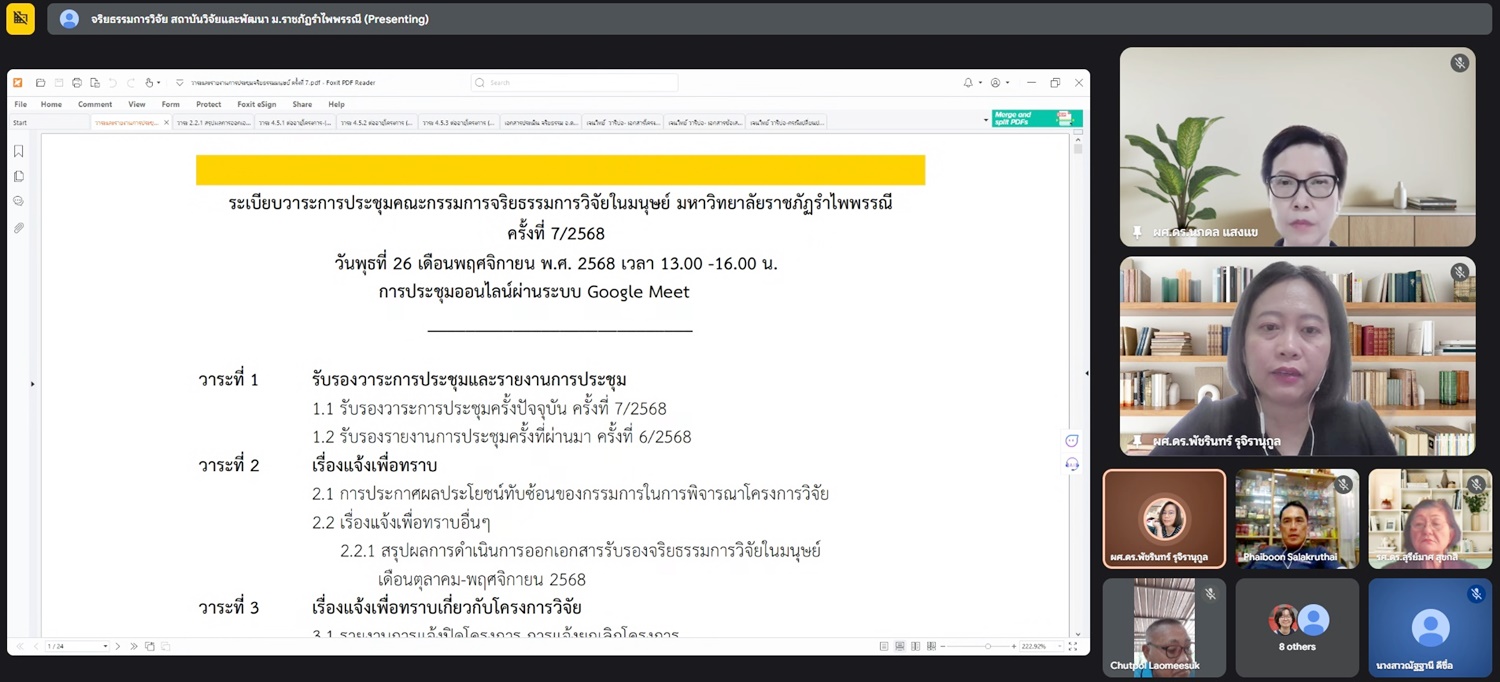Open the zoom percentage dropdown
Viewport: 1500px width, 682px height.
point(1058,646)
